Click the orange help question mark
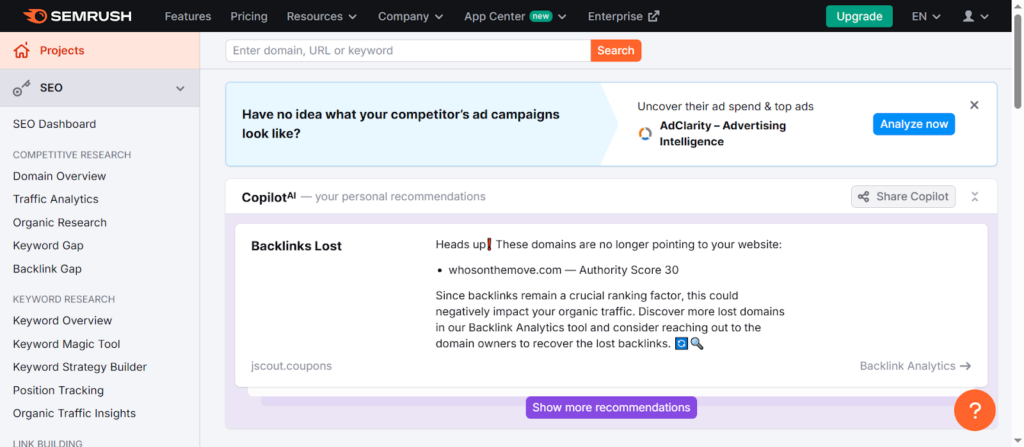 (x=973, y=410)
